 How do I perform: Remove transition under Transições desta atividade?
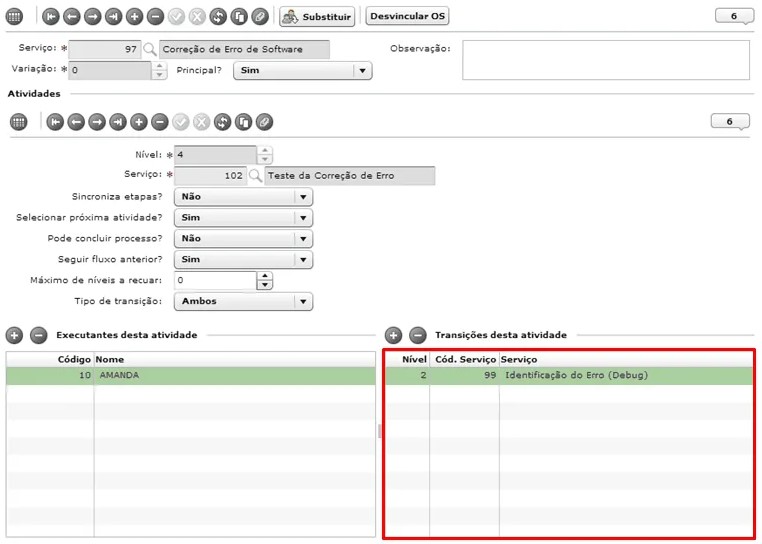pos(417,335)
